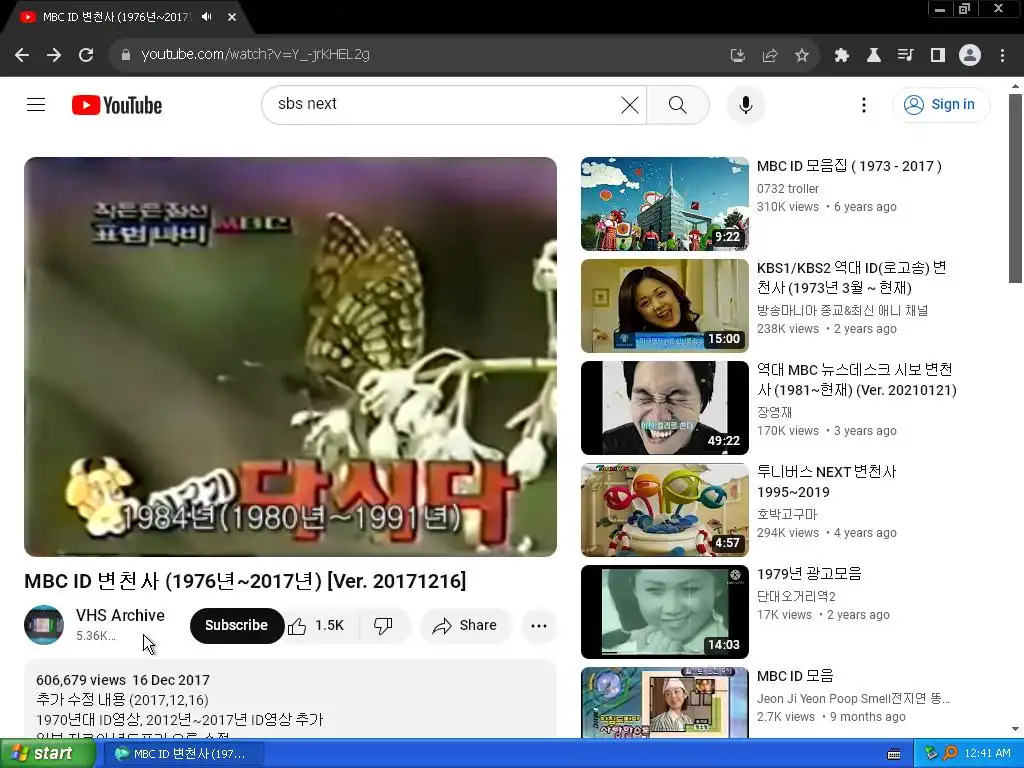Open 'MBC ID 모음집 ( 1973 - 2017 )' title
This screenshot has height=768, width=1024.
[x=849, y=166]
